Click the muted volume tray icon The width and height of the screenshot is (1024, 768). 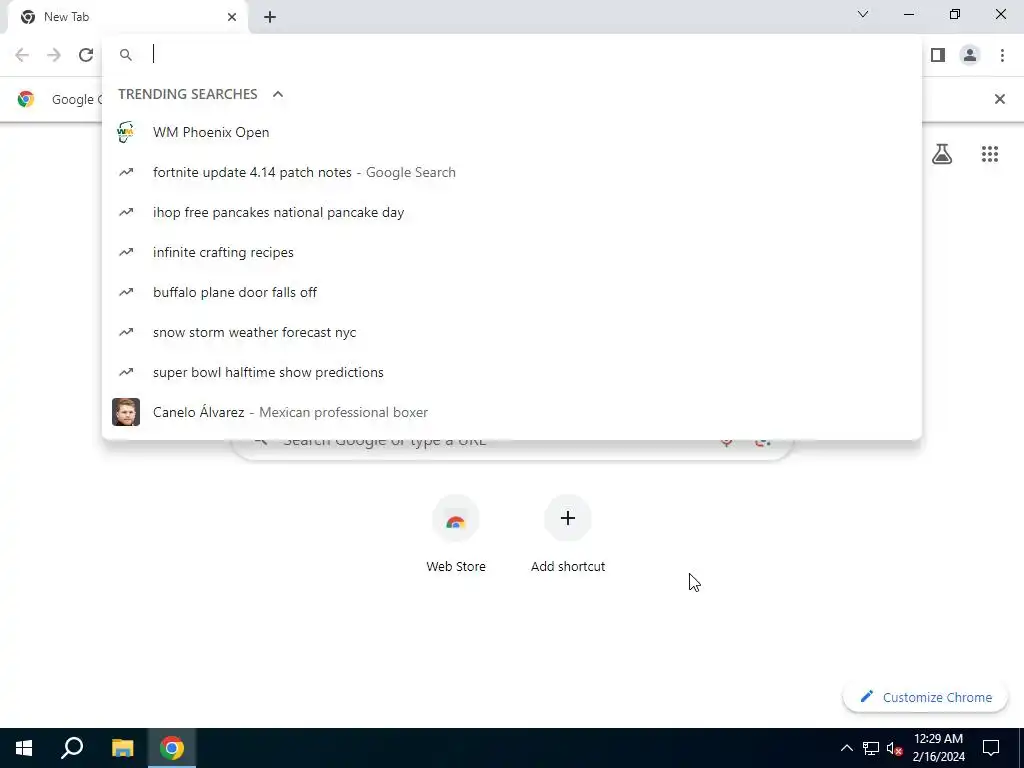coord(894,748)
